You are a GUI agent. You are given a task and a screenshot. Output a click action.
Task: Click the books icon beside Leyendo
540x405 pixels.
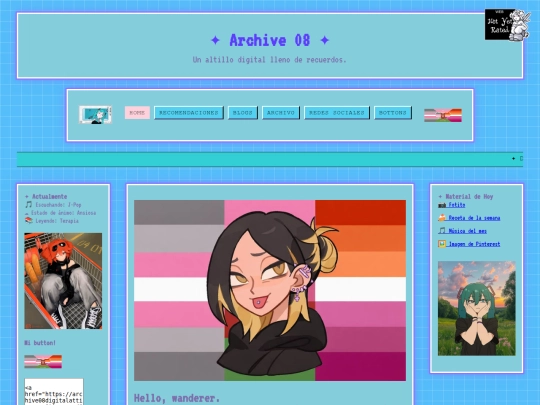tap(29, 220)
